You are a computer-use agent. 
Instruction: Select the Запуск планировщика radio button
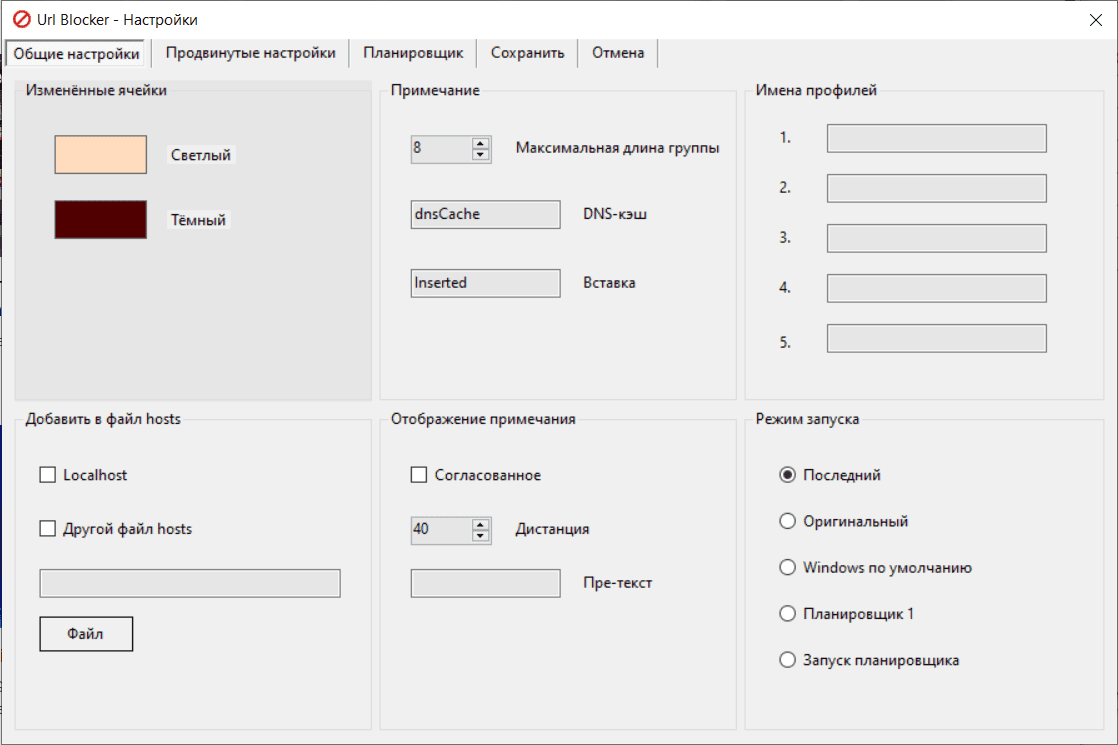pyautogui.click(x=787, y=660)
